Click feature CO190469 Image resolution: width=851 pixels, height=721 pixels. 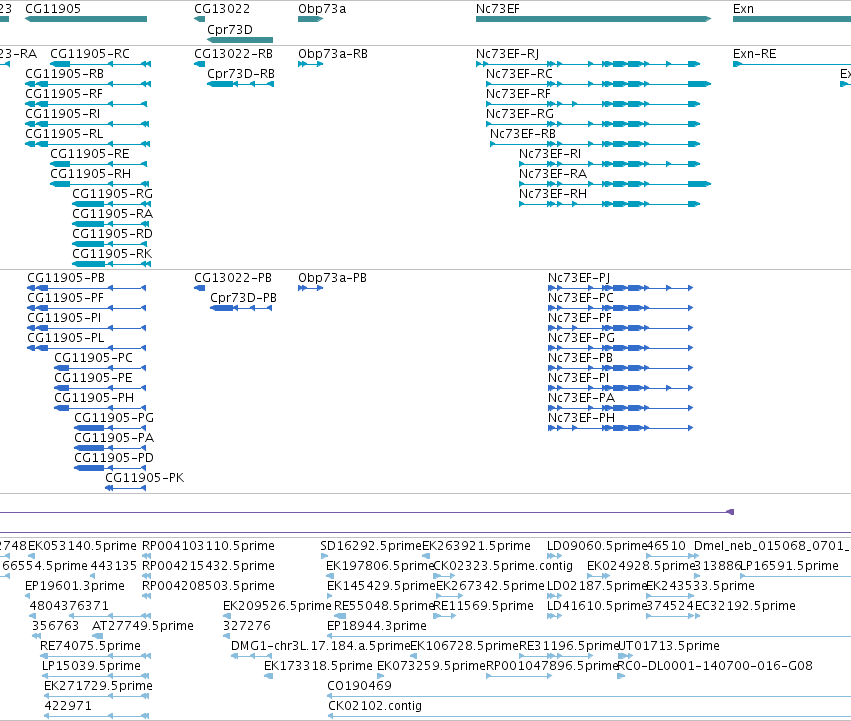(x=359, y=686)
